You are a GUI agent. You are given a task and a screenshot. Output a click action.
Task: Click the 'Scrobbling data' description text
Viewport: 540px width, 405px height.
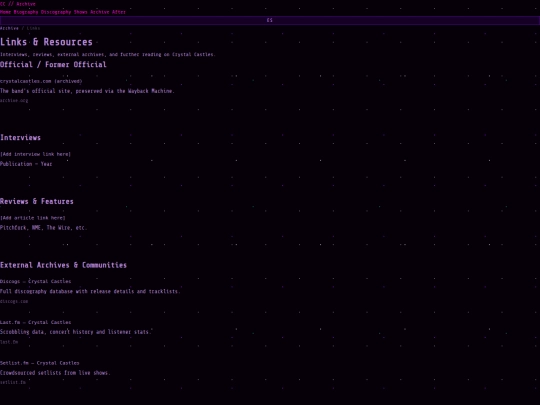click(x=76, y=332)
